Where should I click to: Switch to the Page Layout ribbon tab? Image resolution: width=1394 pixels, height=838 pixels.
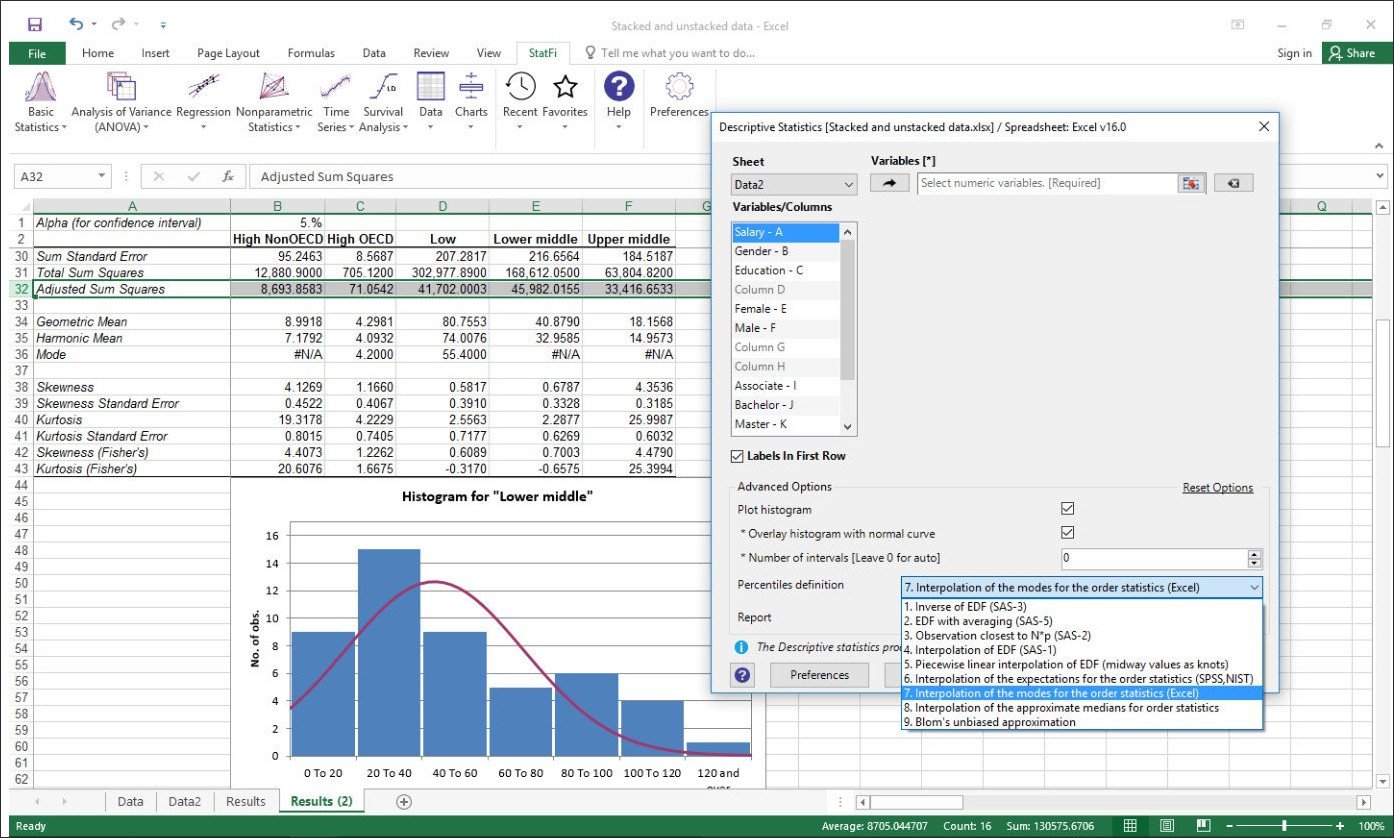point(228,53)
